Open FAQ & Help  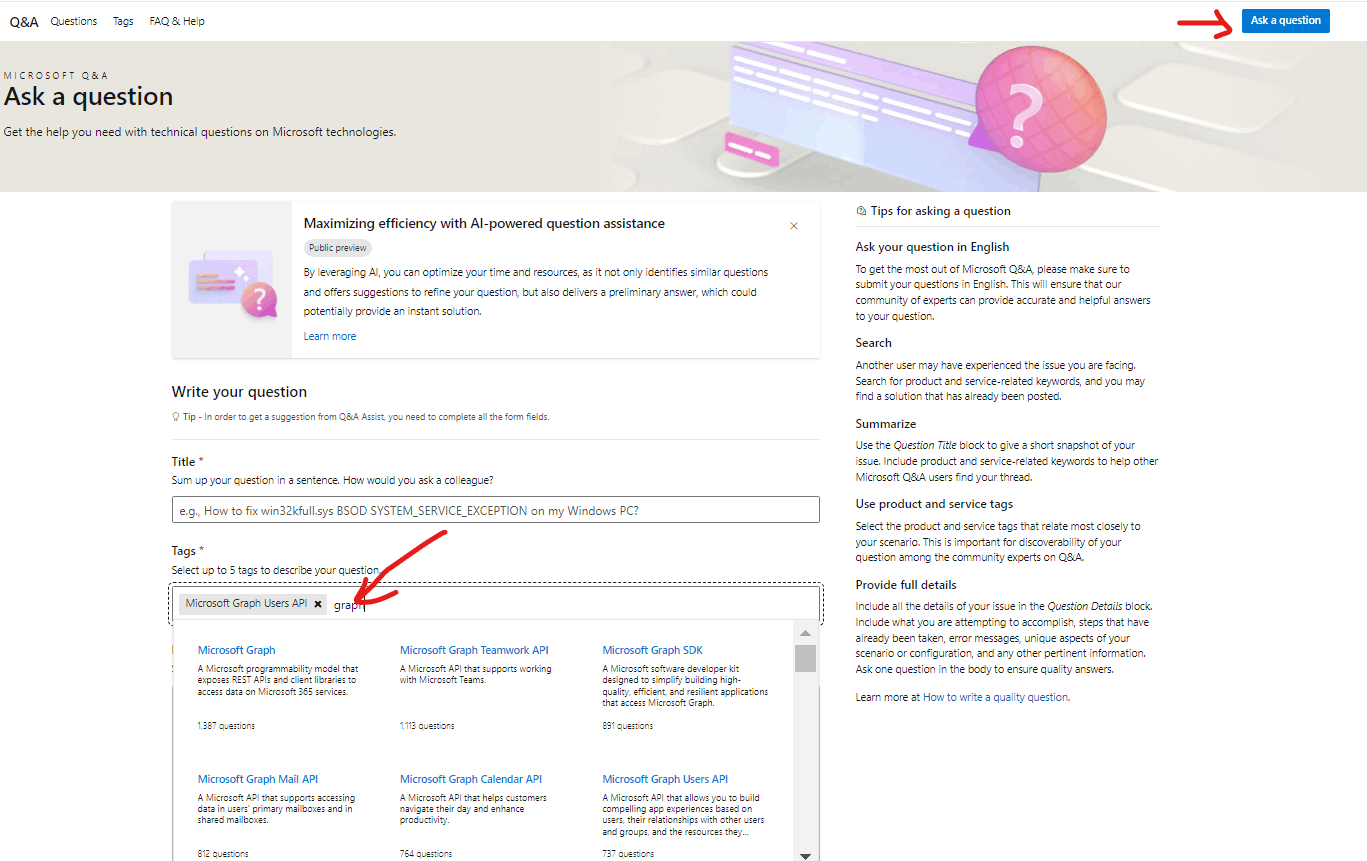177,21
